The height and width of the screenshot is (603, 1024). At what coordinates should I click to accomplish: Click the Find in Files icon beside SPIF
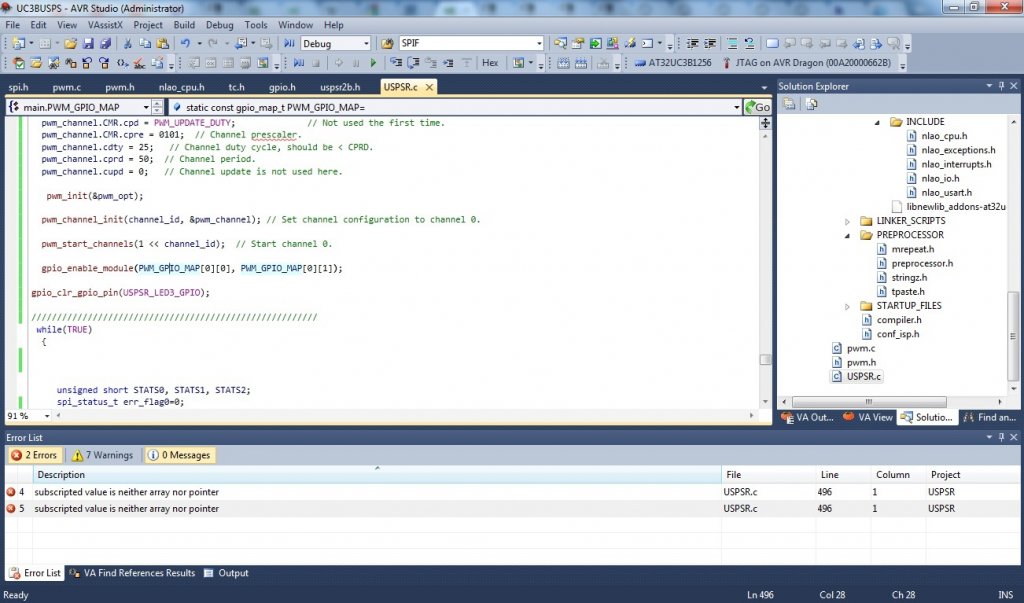[387, 44]
